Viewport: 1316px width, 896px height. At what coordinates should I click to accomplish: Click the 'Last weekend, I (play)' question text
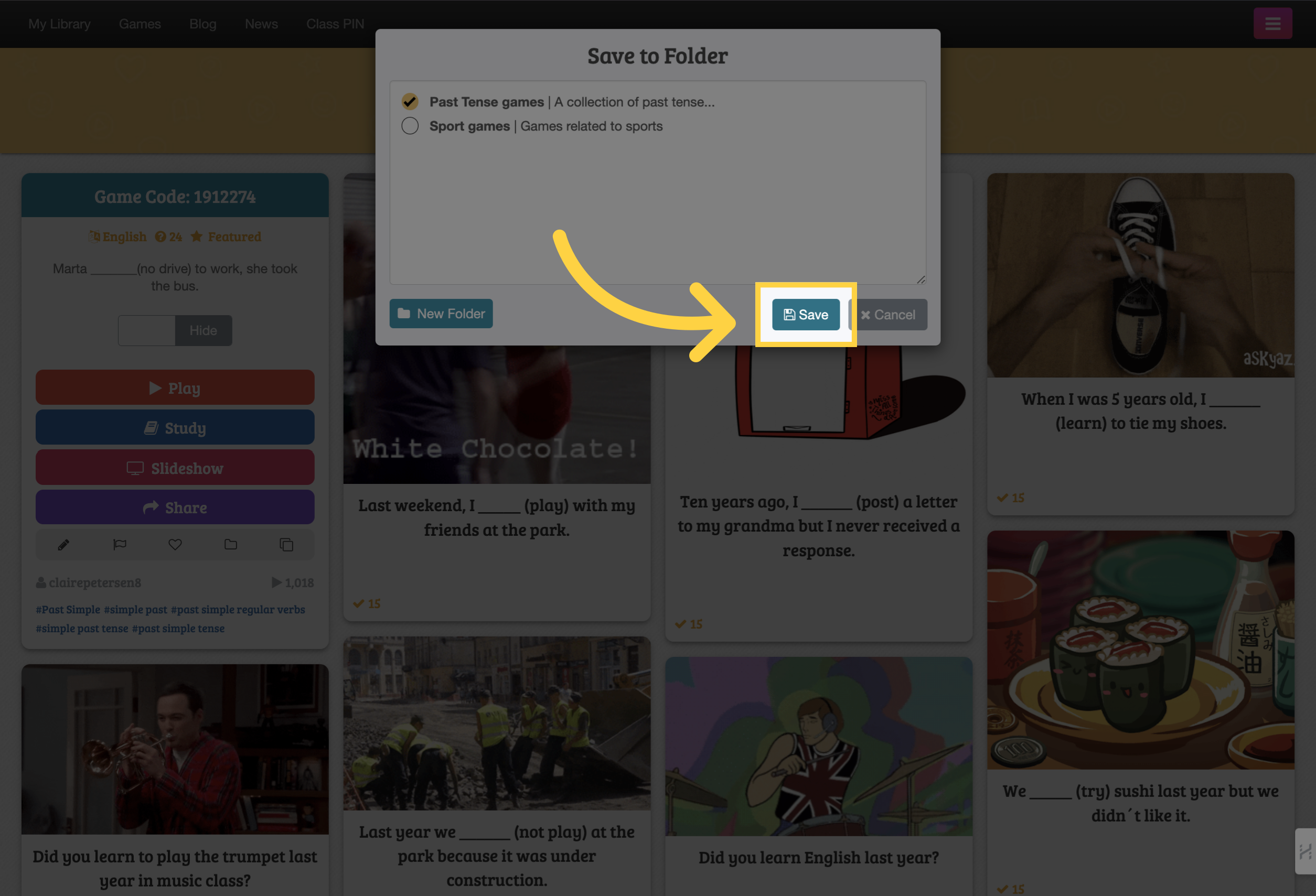tap(497, 517)
